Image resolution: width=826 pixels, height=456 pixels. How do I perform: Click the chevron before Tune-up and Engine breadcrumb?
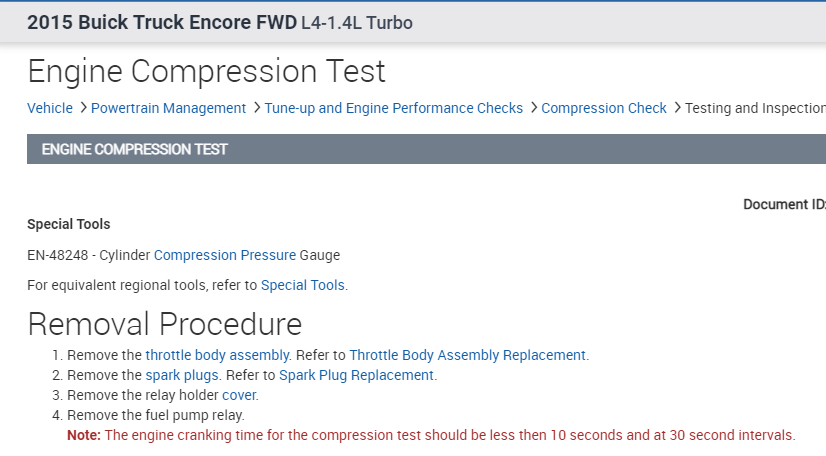click(256, 108)
